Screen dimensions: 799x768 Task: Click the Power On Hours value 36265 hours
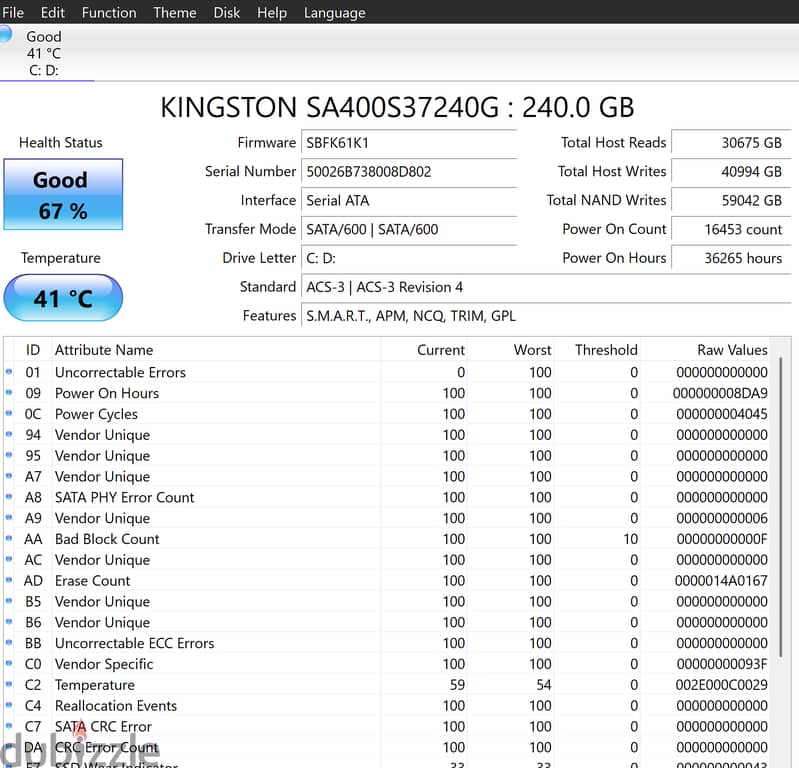pyautogui.click(x=731, y=258)
